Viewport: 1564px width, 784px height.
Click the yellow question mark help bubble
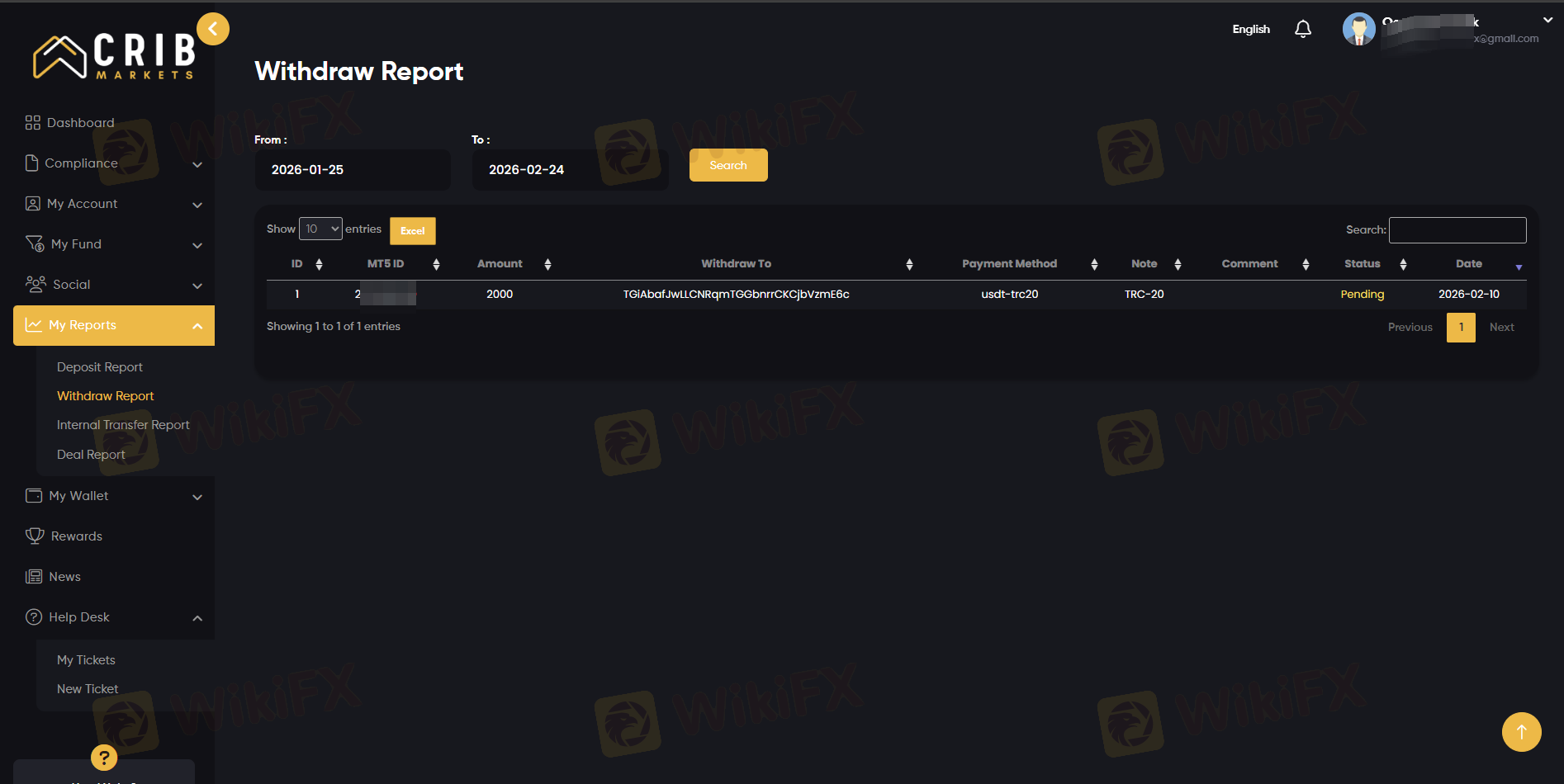point(104,757)
